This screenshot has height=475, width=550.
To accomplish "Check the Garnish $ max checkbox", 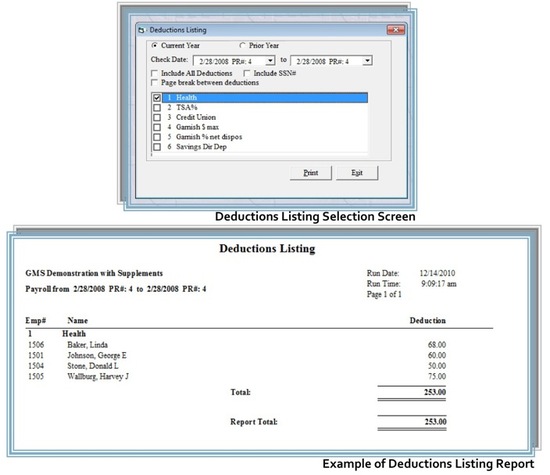I will tap(157, 127).
